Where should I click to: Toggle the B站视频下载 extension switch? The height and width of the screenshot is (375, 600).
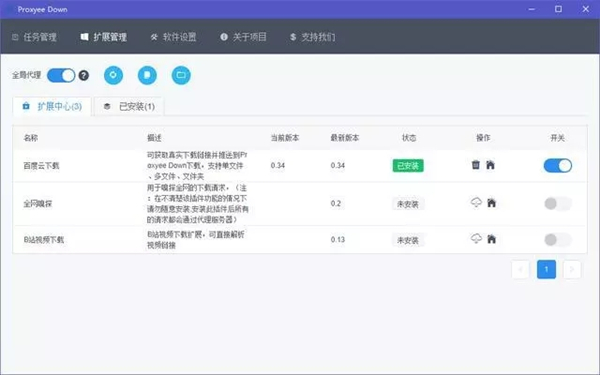(x=558, y=240)
